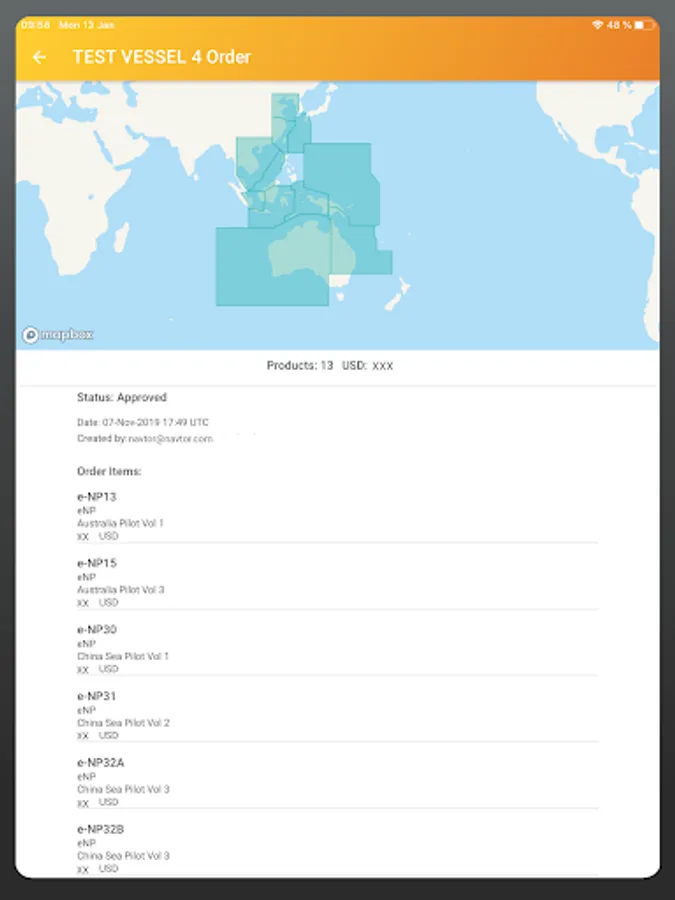Open the e-NP15 order item
Viewport: 675px width, 900px height.
[338, 582]
